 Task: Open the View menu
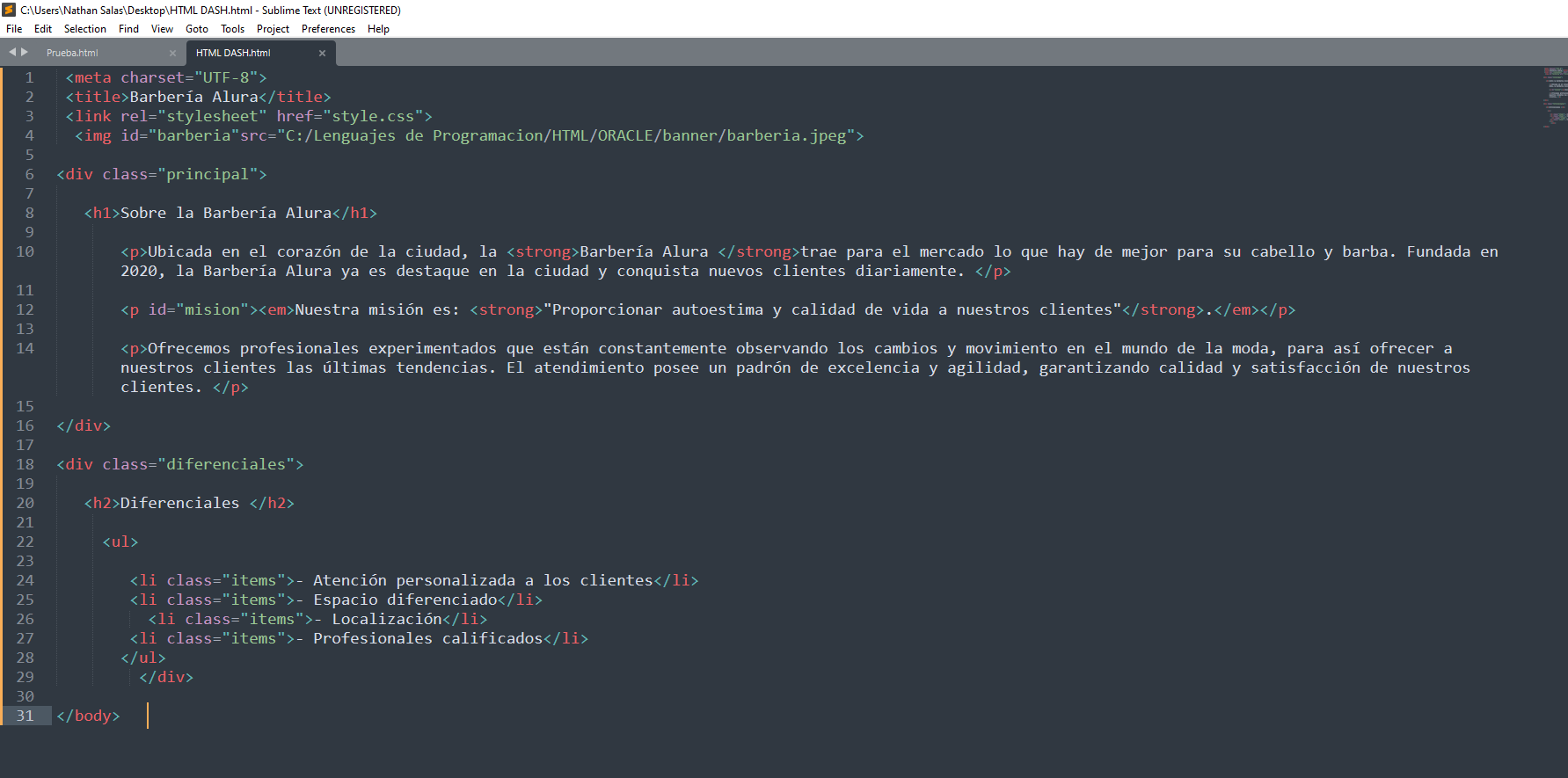tap(163, 29)
